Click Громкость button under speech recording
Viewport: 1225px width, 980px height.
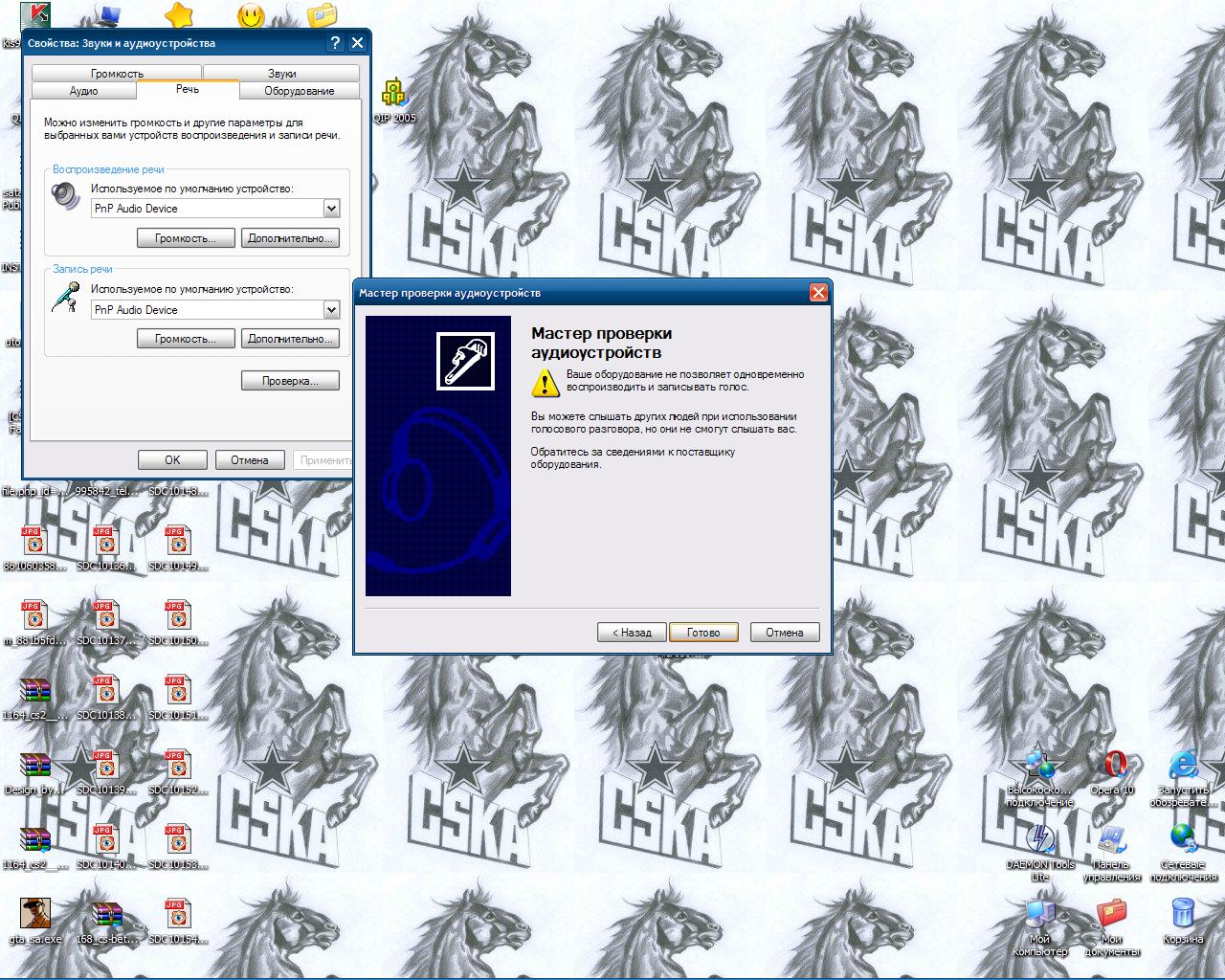tap(186, 339)
